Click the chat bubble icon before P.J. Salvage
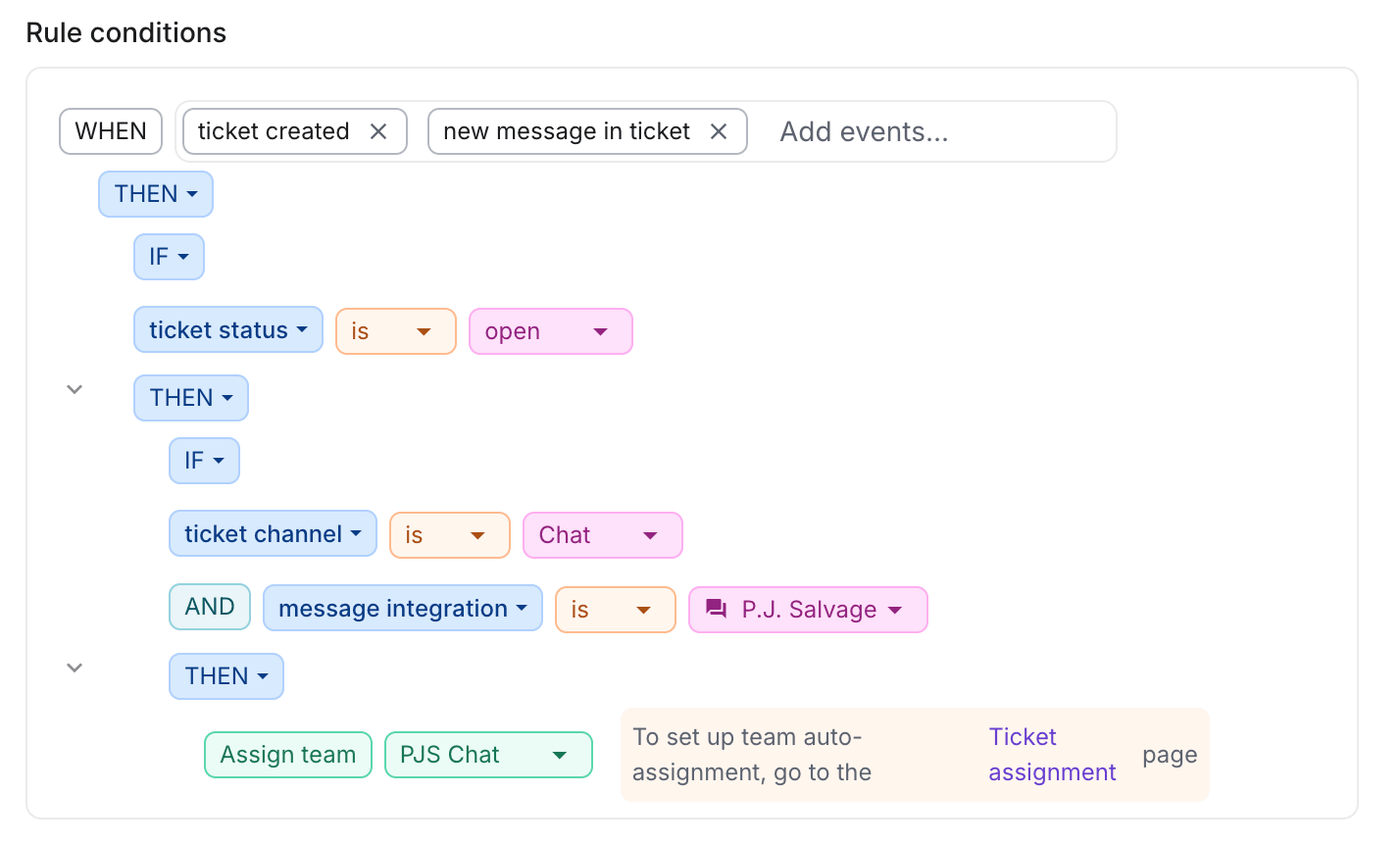The image size is (1400, 843). pos(717,610)
